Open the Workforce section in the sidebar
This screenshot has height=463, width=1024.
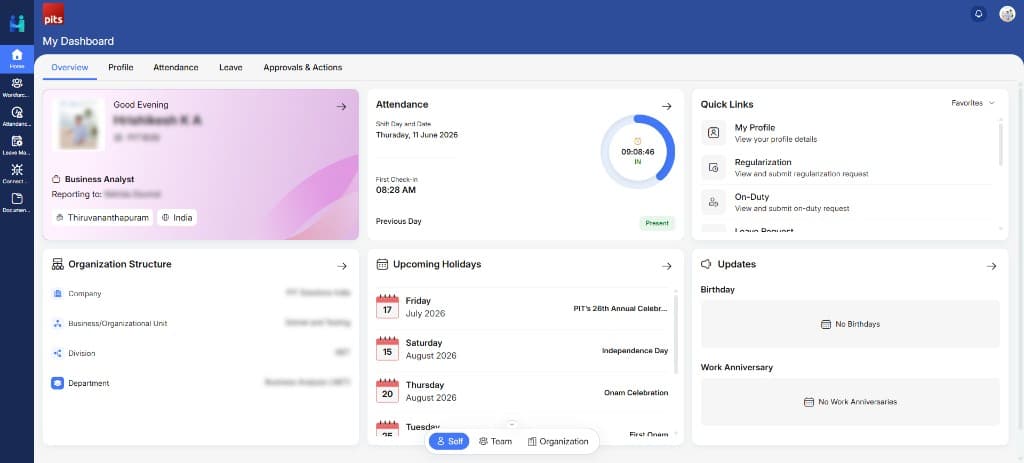click(17, 88)
